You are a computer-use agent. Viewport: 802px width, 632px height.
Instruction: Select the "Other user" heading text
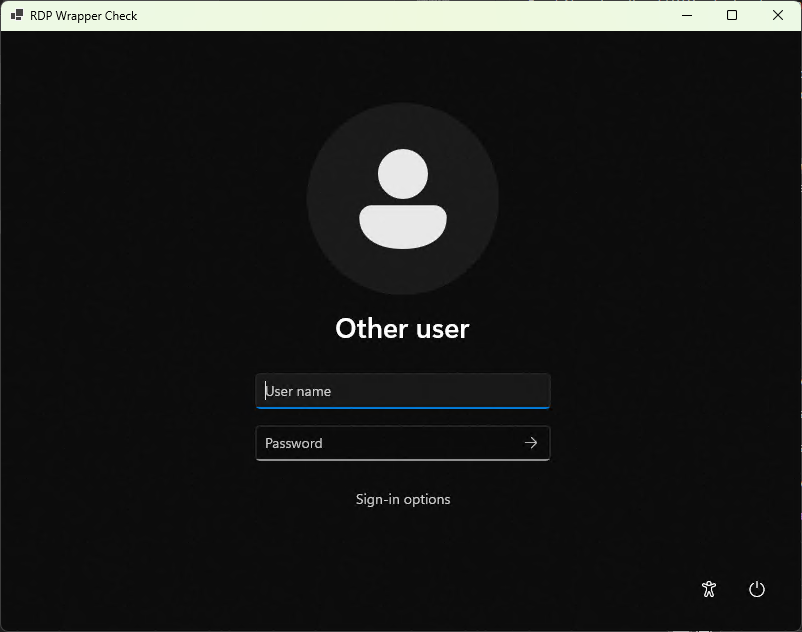tap(403, 328)
